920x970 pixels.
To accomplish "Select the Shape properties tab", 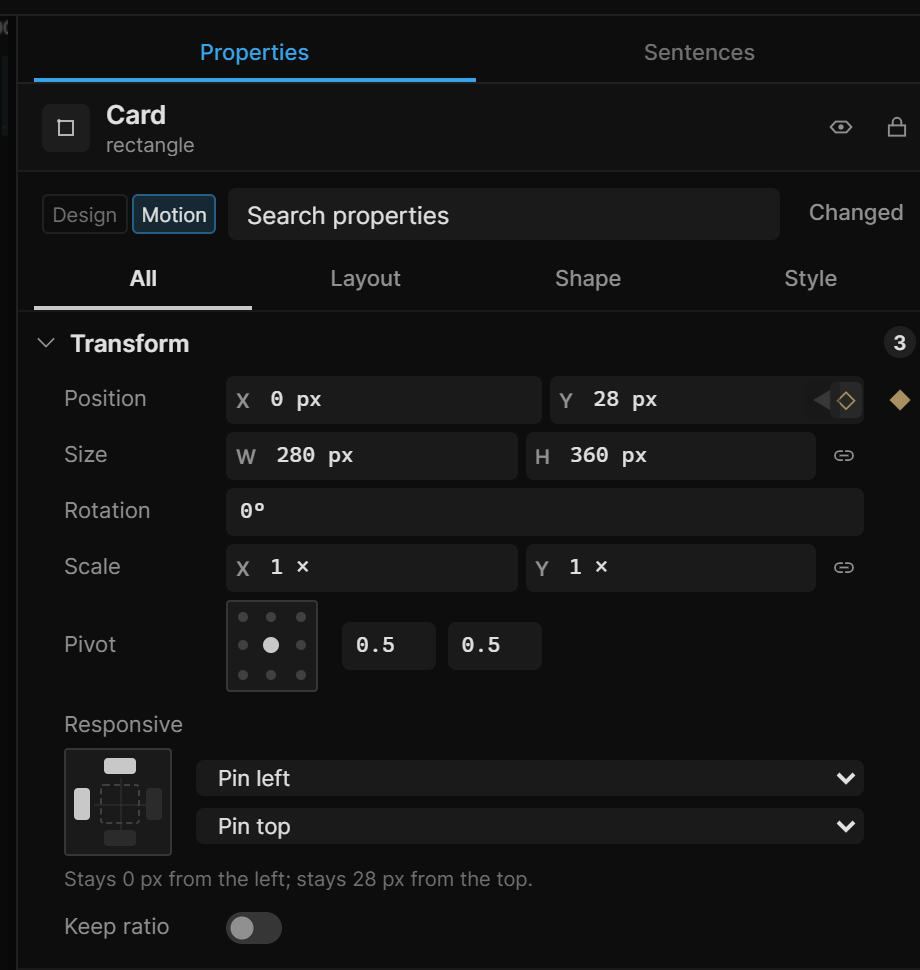I will [588, 279].
